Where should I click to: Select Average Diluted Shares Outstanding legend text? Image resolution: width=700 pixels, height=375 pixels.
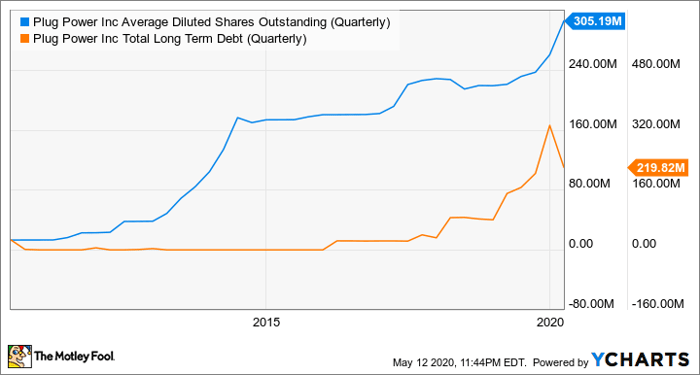[212, 23]
